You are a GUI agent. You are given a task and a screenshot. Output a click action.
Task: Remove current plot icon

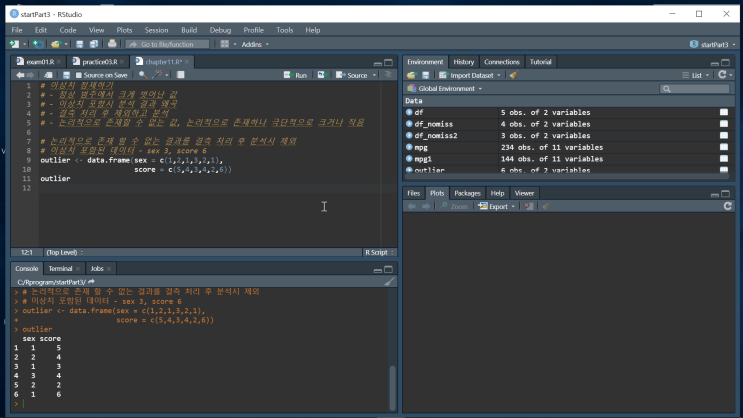pos(529,206)
